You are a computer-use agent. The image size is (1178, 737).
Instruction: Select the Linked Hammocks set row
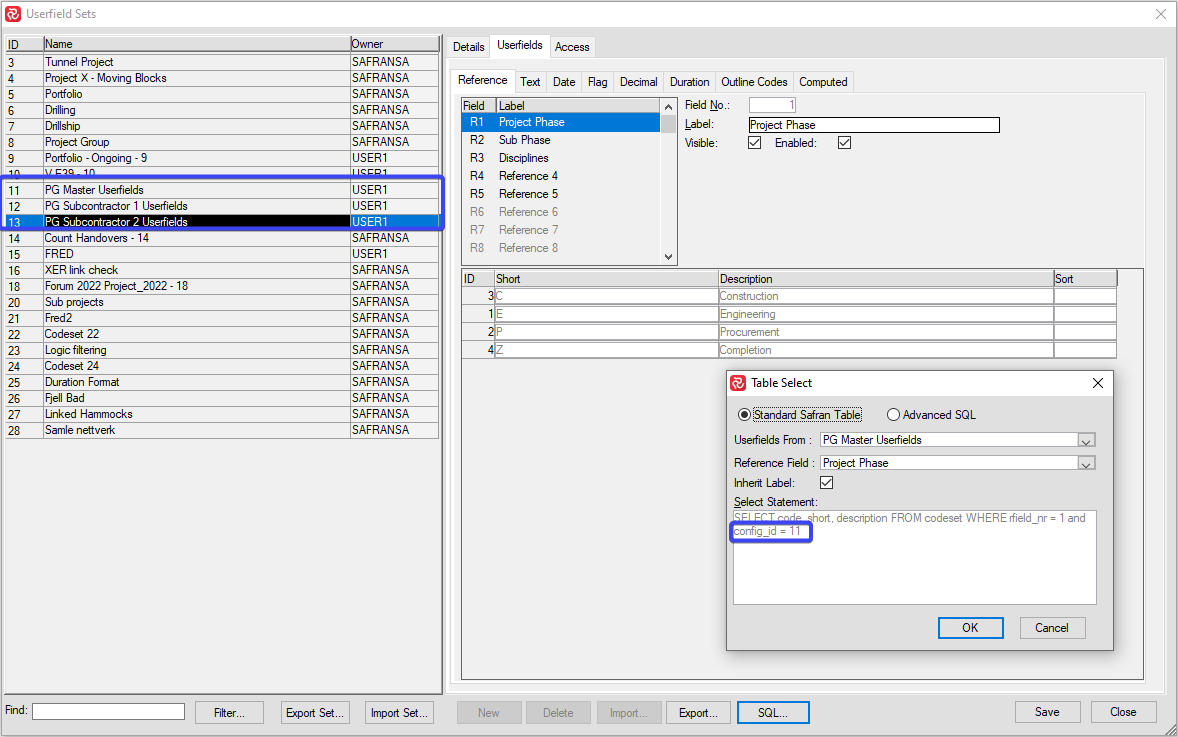click(x=222, y=415)
